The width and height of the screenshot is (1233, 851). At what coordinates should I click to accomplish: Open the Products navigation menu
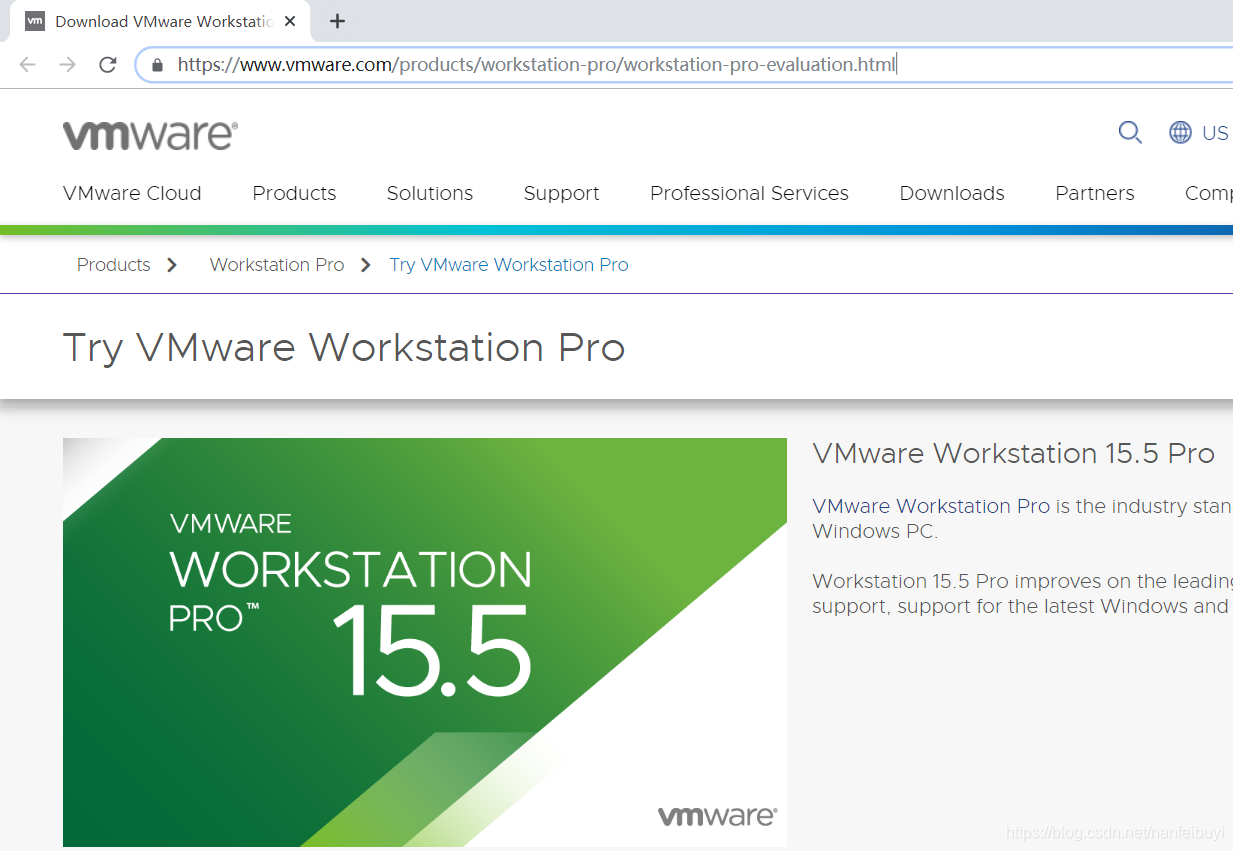click(x=294, y=193)
